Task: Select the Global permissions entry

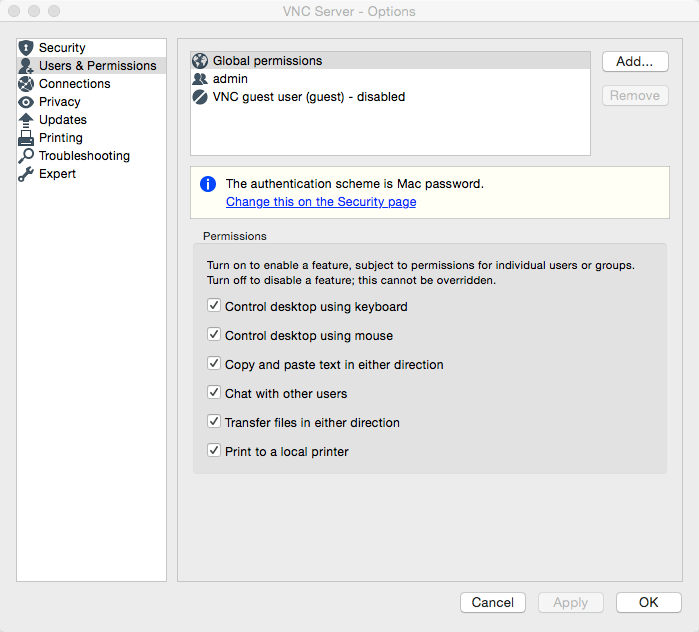Action: [x=391, y=61]
